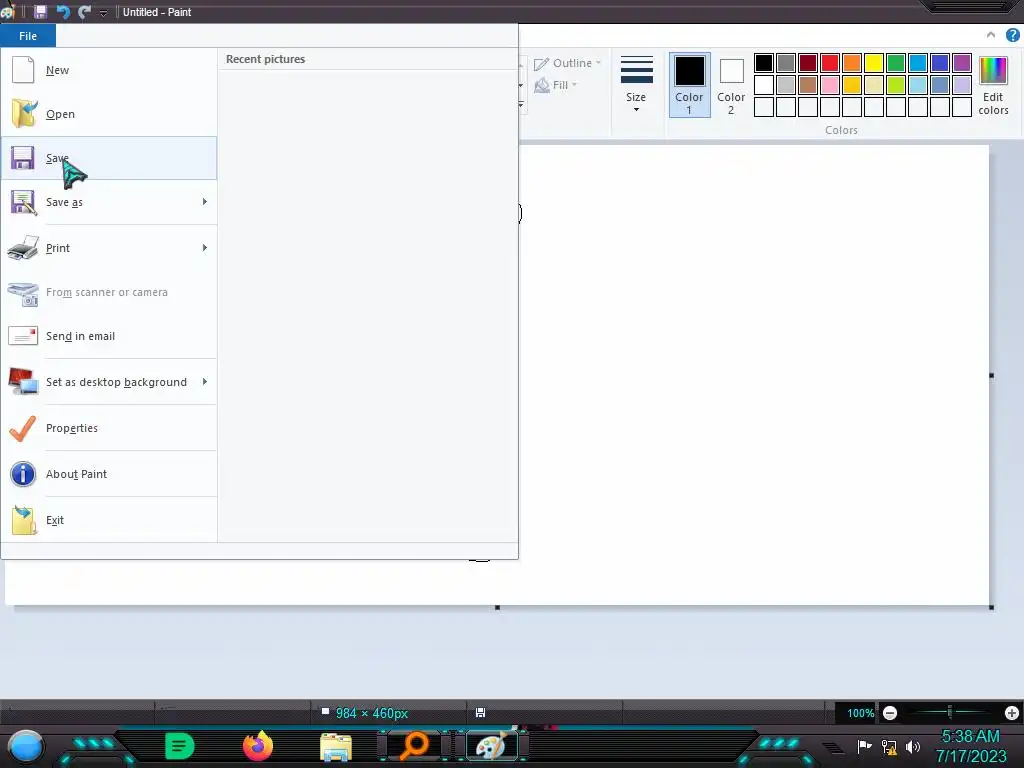The height and width of the screenshot is (768, 1024).
Task: Expand Set as desktop background submenu arrow
Action: pos(205,381)
